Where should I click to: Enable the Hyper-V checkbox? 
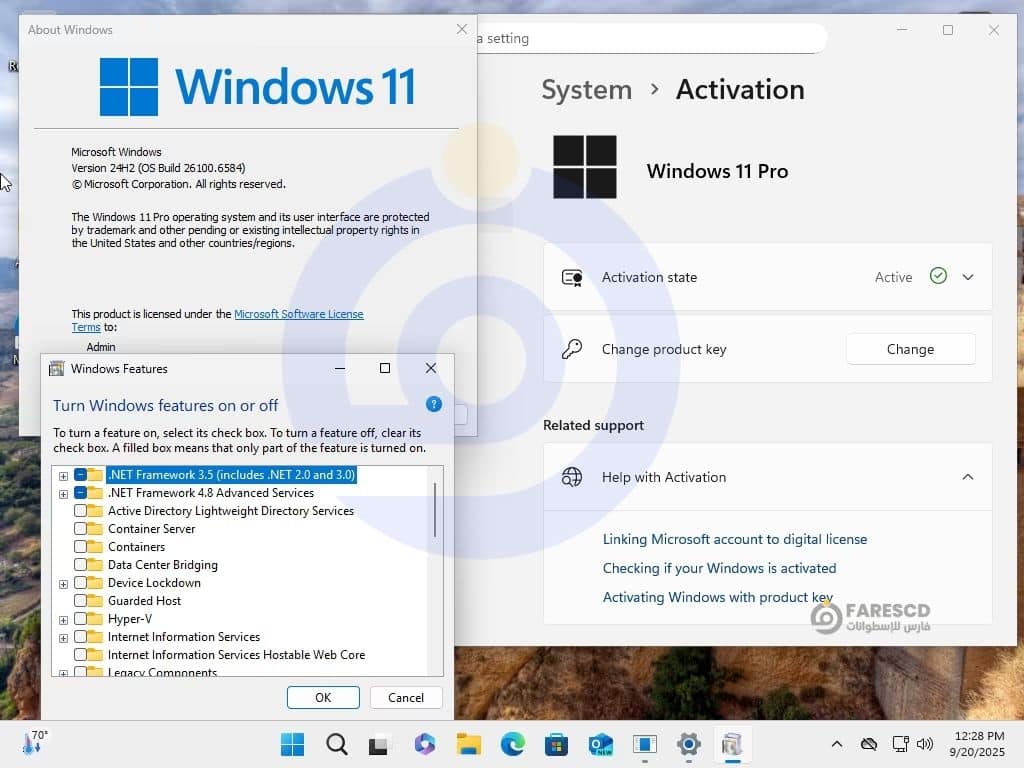click(x=81, y=619)
